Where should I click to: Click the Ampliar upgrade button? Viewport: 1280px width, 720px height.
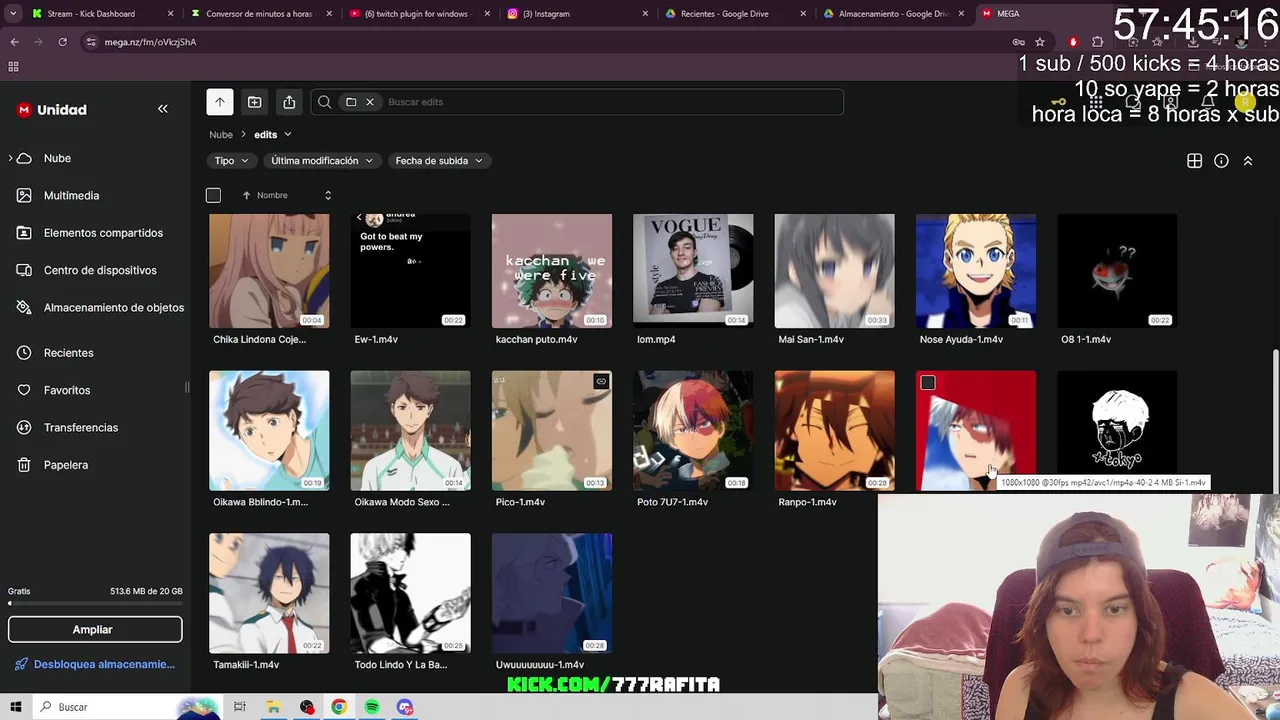[95, 630]
